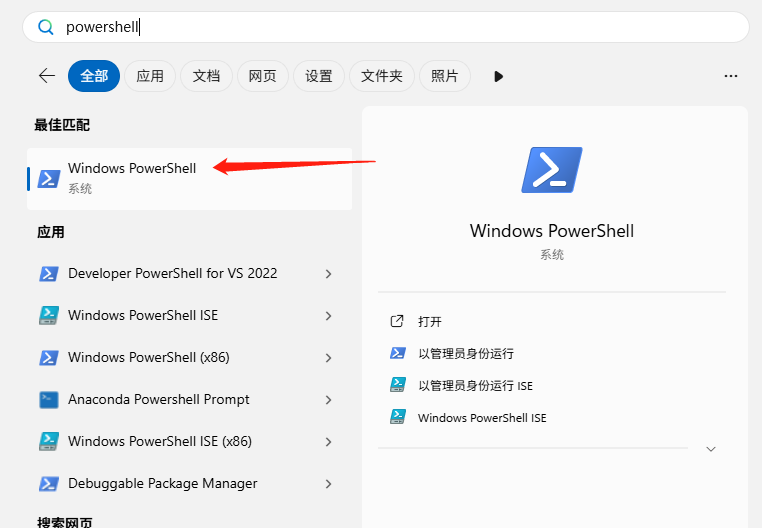Switch to the 文档 filter tab
This screenshot has width=762, height=528.
click(206, 76)
